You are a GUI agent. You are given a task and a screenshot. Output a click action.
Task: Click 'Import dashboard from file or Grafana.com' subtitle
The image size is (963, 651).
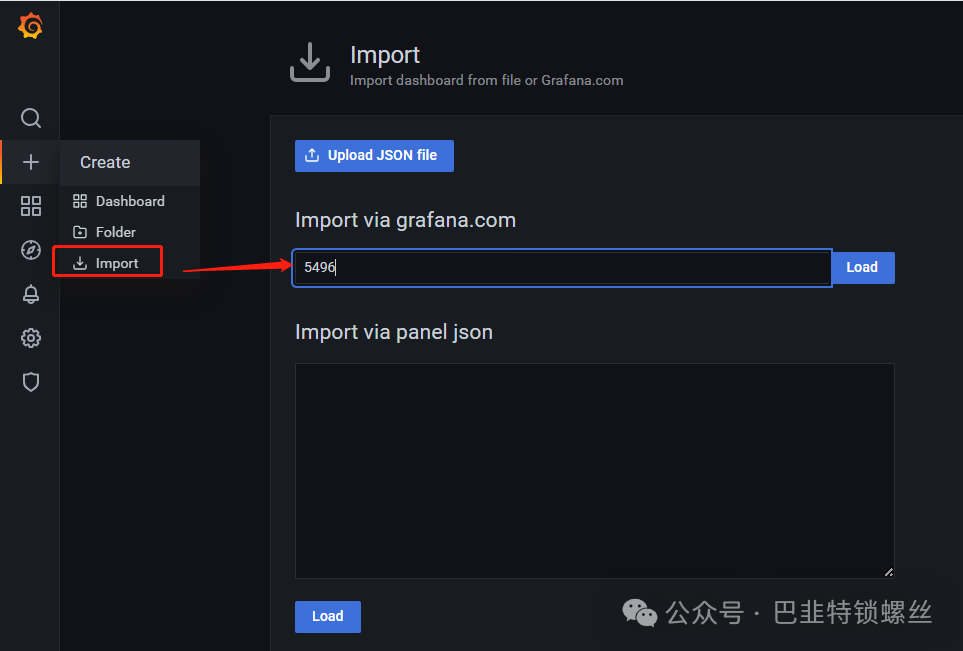tap(486, 80)
